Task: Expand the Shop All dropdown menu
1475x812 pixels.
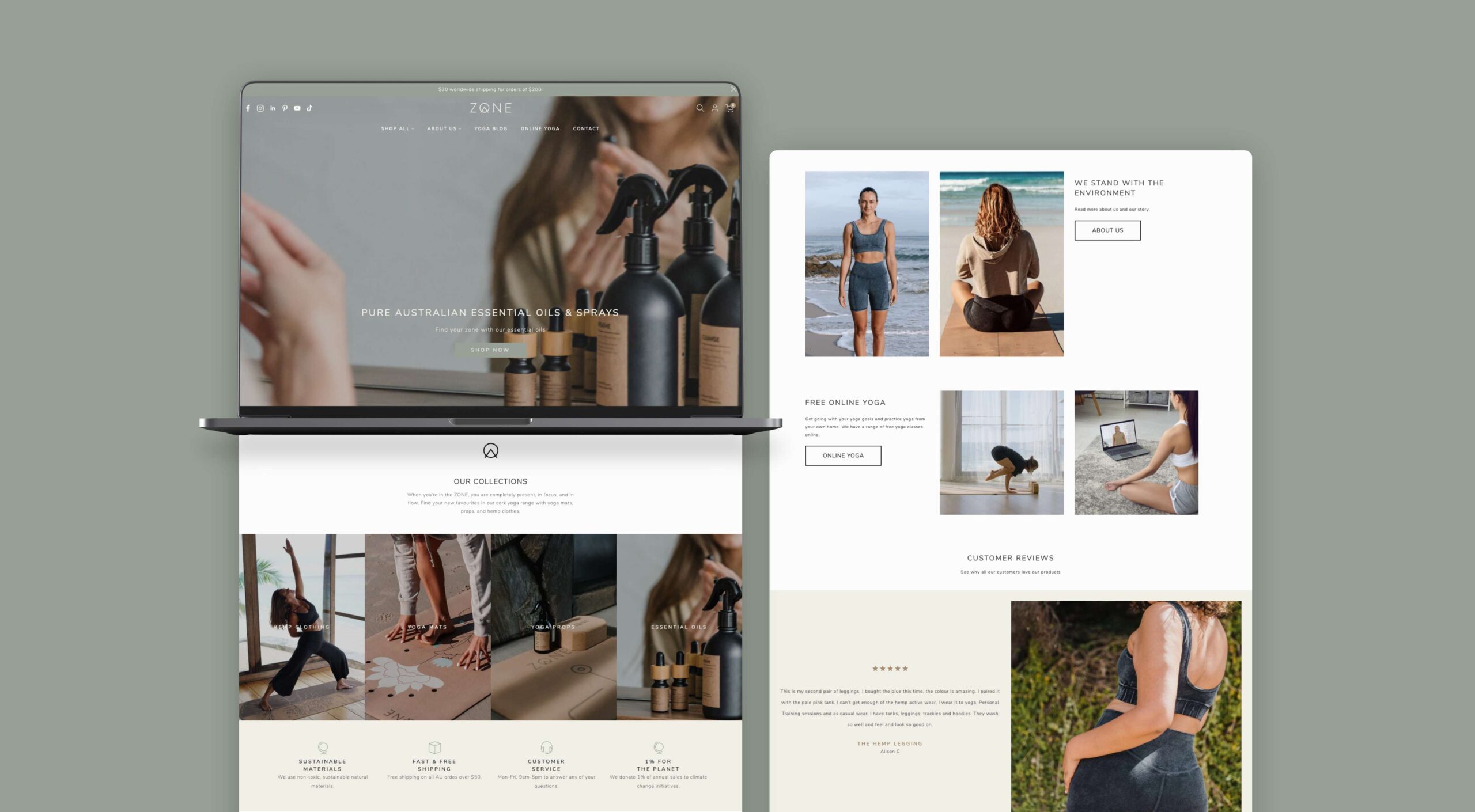Action: tap(397, 128)
